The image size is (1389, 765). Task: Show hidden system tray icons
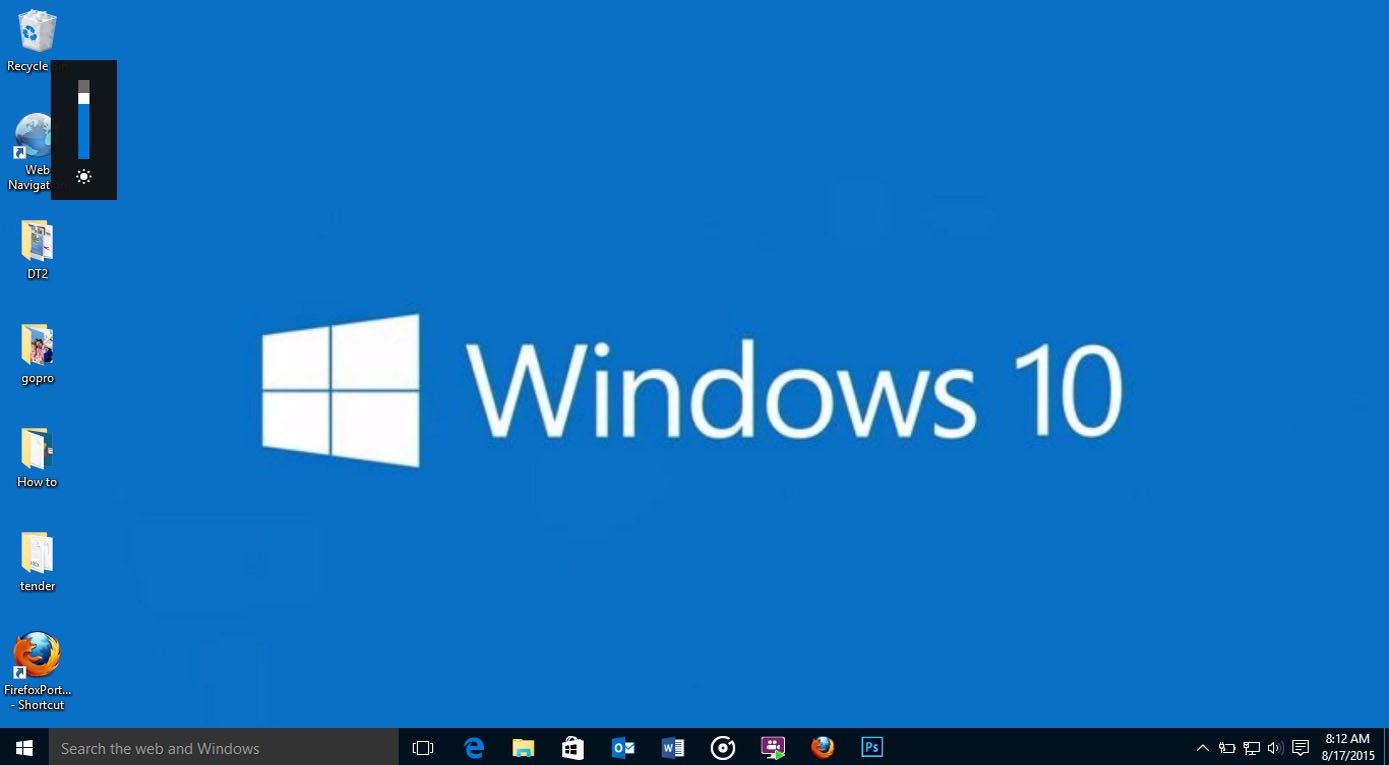coord(1203,748)
